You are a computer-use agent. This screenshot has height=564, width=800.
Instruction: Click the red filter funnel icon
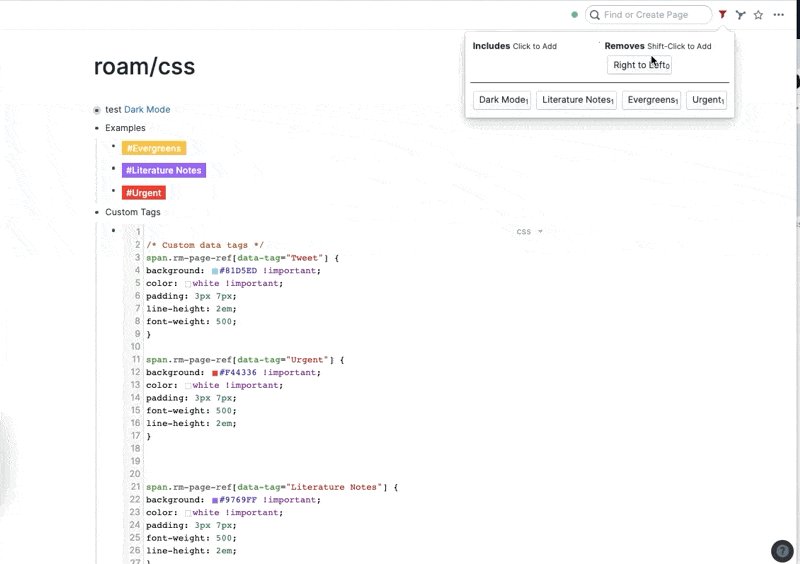722,15
